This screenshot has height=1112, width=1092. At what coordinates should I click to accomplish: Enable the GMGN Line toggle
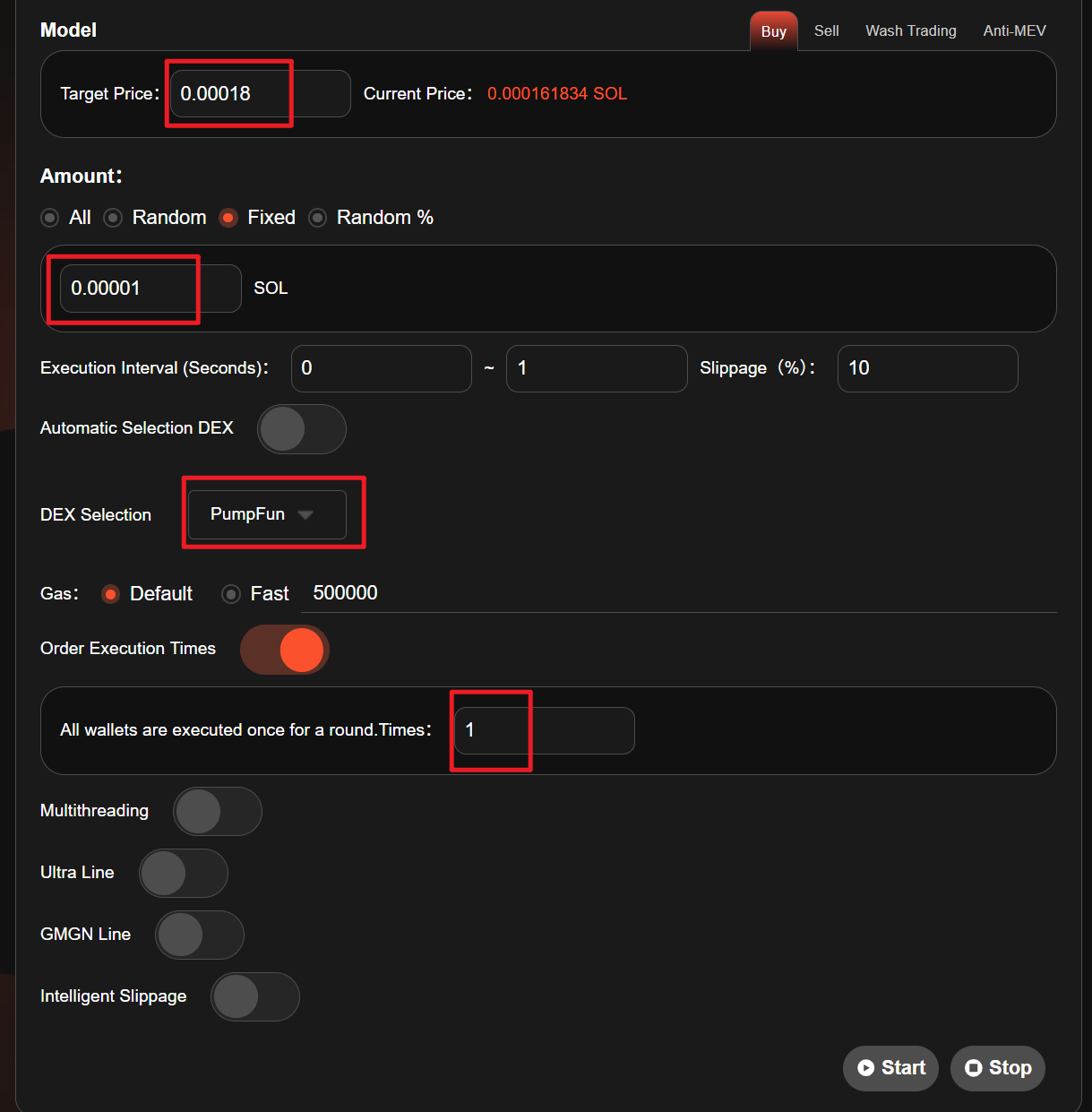coord(199,935)
